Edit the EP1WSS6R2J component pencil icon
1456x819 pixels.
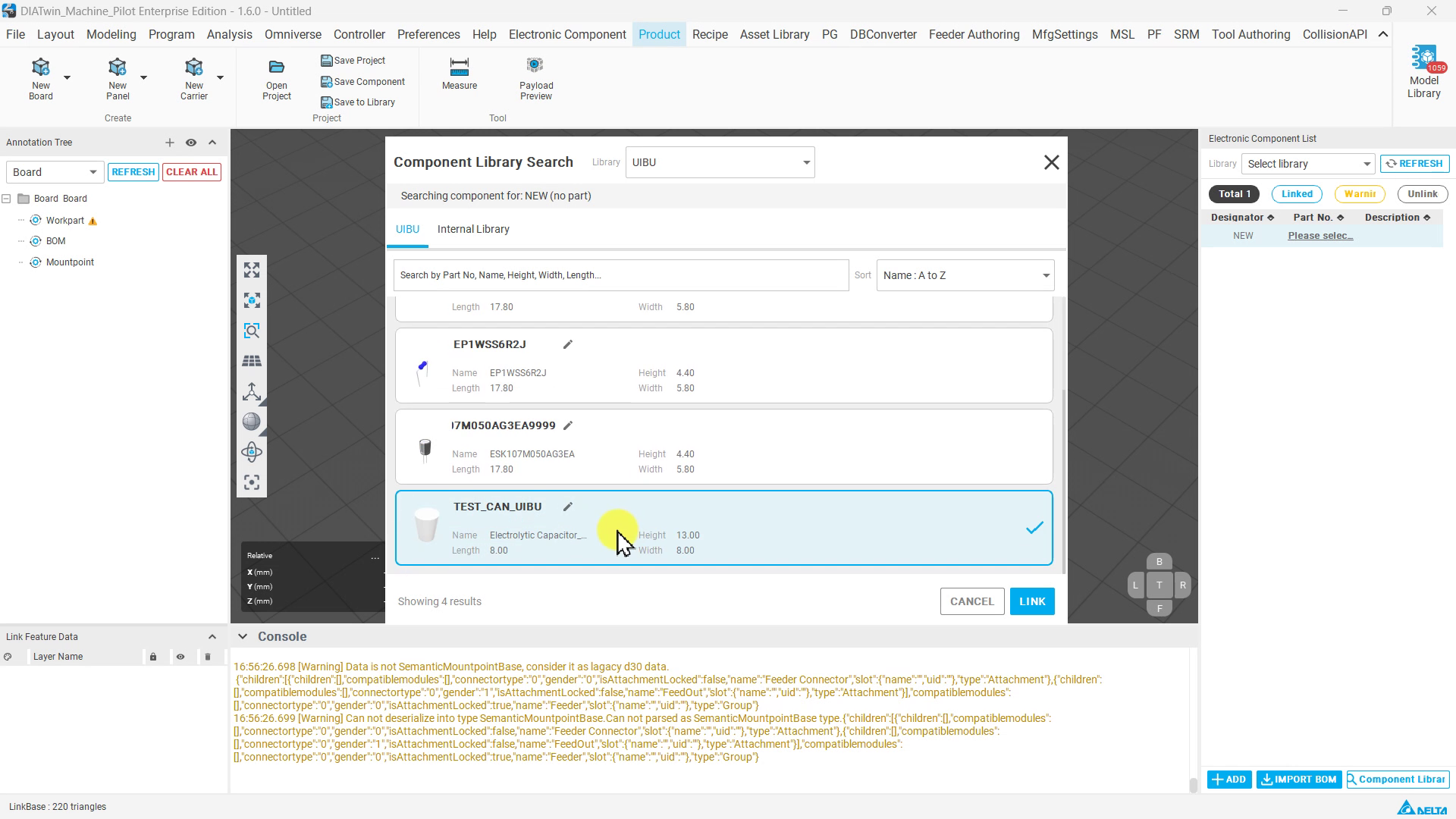point(568,344)
